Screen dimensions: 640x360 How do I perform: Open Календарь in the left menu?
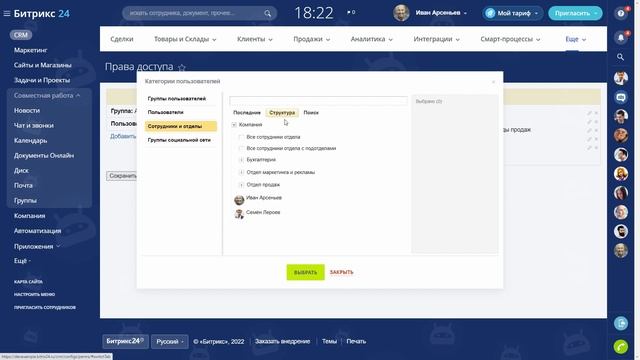click(30, 141)
